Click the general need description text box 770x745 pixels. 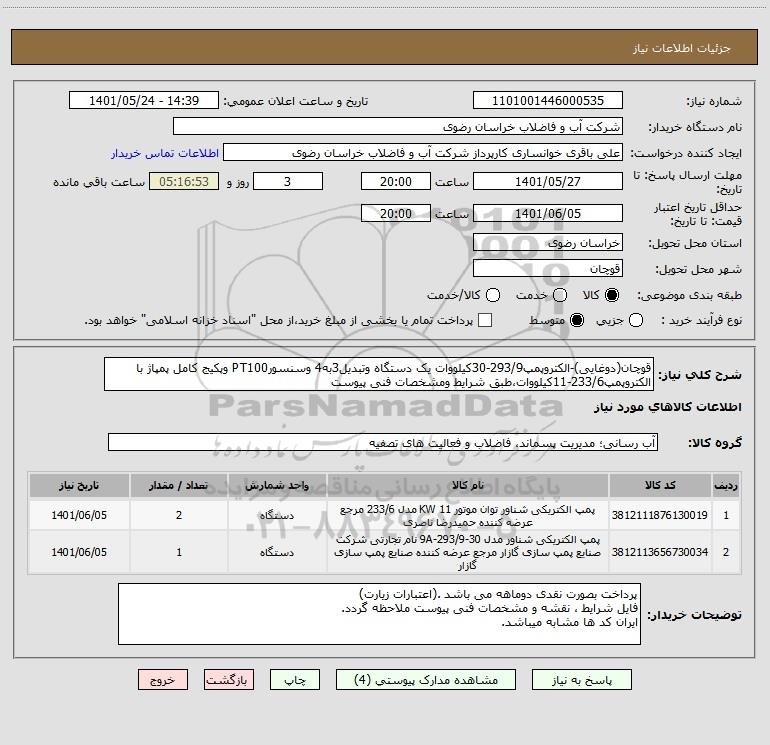379,374
